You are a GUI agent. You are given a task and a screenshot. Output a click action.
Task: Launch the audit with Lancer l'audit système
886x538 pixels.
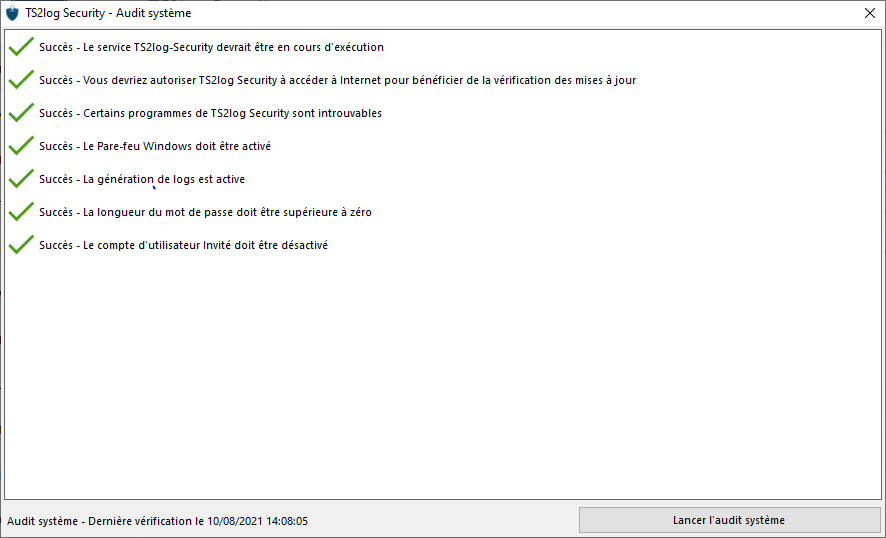tap(729, 520)
